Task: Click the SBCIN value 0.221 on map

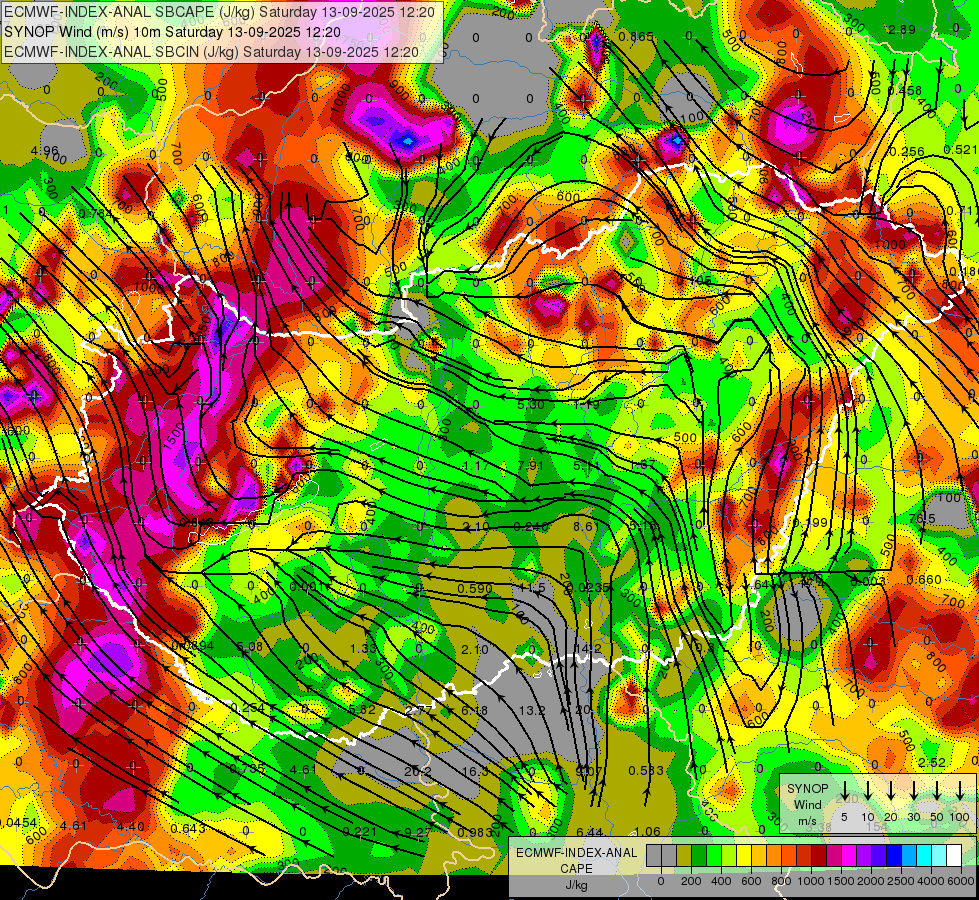Action: (360, 831)
